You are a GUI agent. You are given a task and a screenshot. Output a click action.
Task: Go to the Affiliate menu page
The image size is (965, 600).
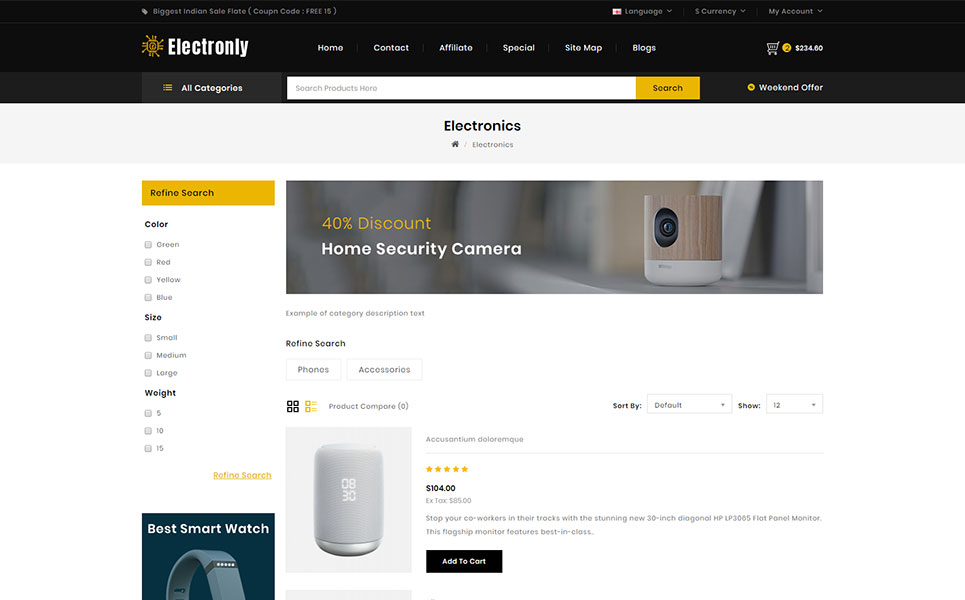pos(456,47)
